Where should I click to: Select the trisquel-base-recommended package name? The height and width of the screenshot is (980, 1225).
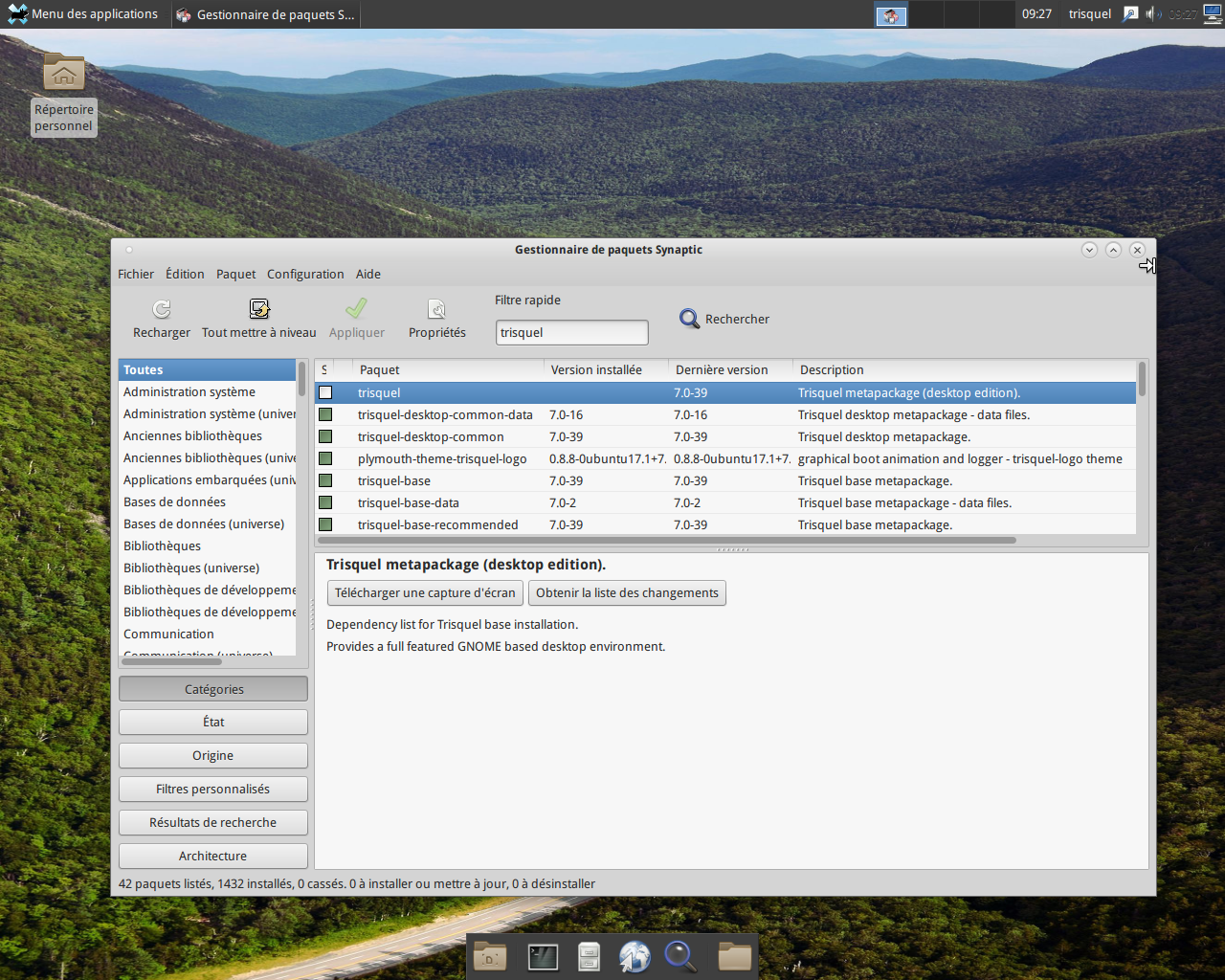pyautogui.click(x=437, y=525)
